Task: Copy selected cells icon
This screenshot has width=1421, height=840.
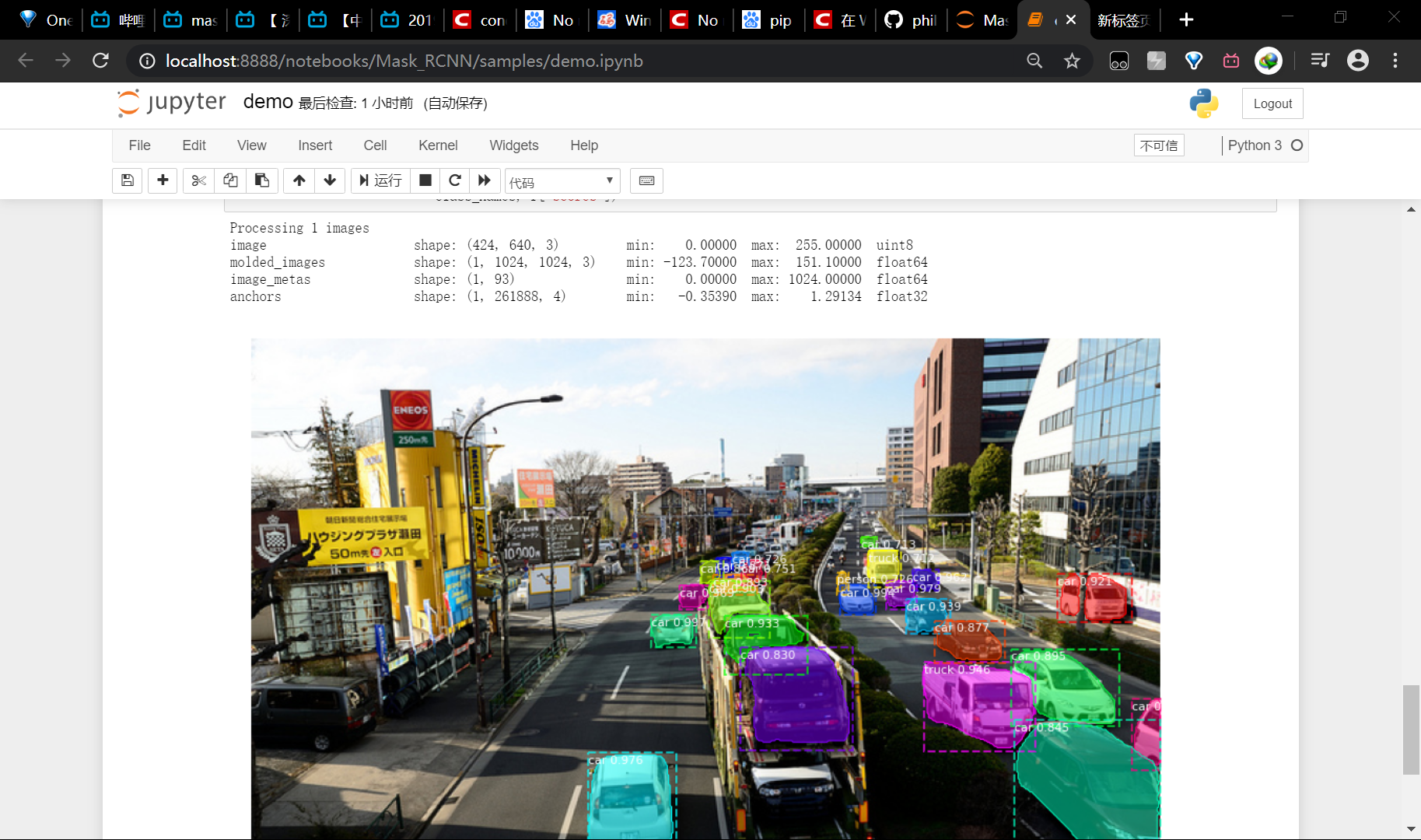Action: [x=230, y=180]
